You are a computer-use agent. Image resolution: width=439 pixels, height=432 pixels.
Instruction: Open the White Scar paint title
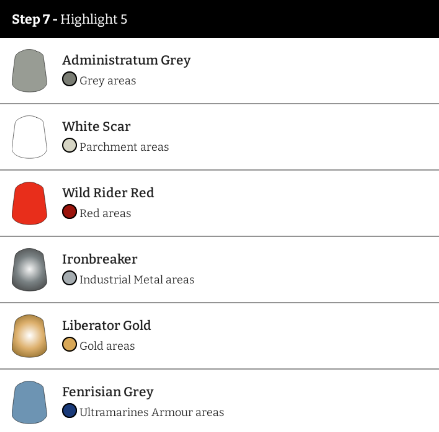96,126
